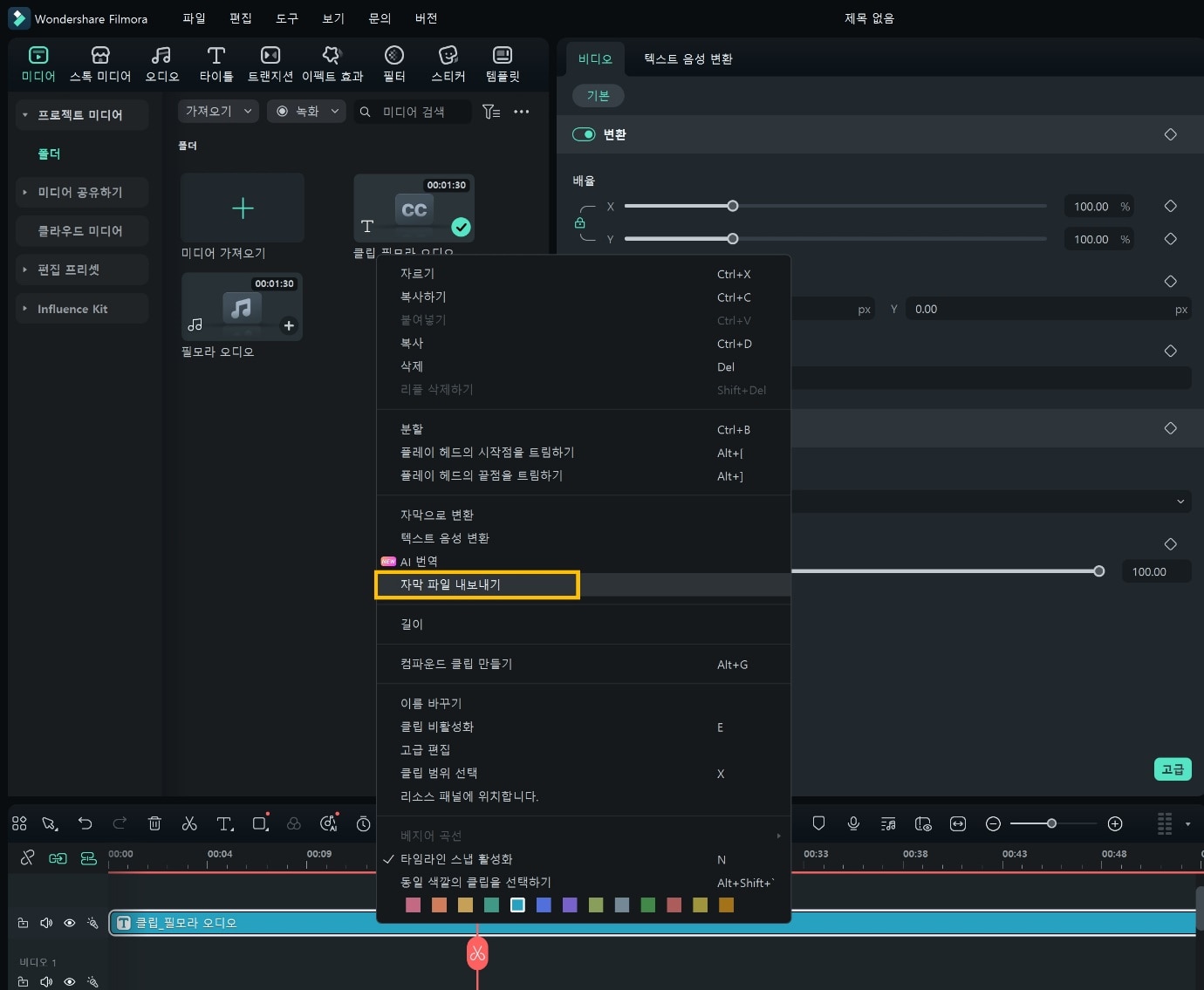The height and width of the screenshot is (990, 1204).
Task: Toggle the chain-link unlink icon beside ruler
Action: click(27, 858)
